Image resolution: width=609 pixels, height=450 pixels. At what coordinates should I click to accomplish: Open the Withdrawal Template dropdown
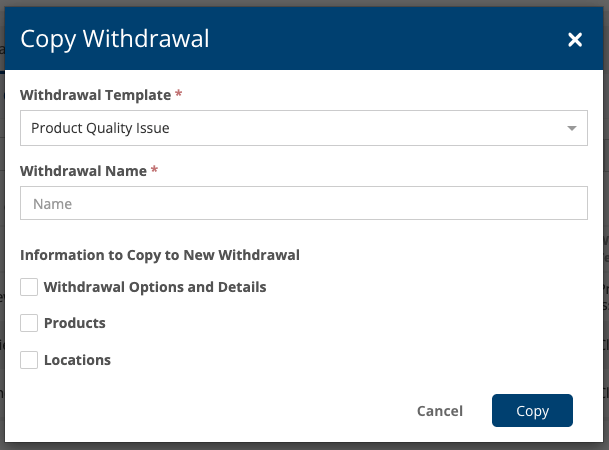coord(303,128)
